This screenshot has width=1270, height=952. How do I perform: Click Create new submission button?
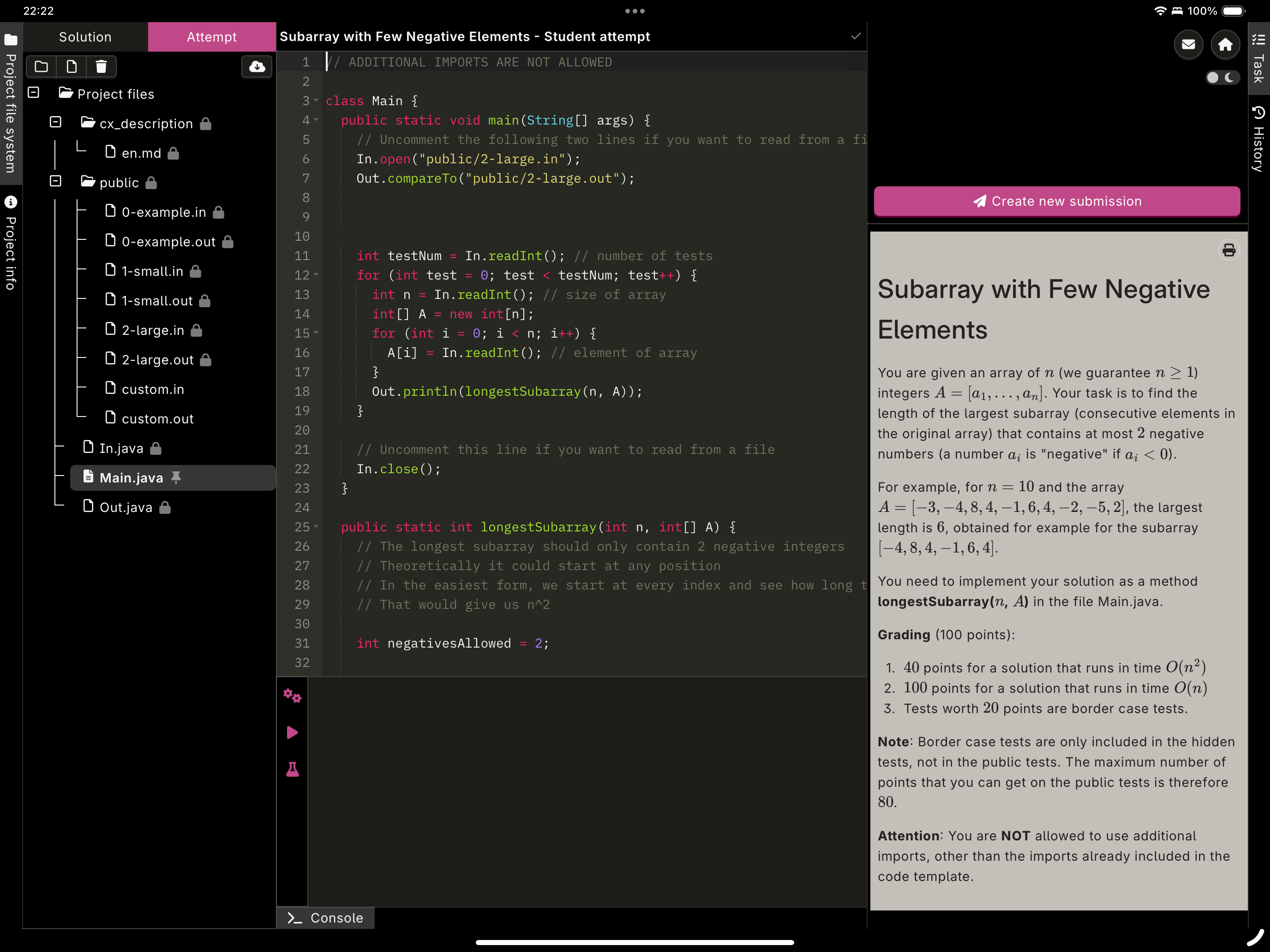pos(1056,202)
